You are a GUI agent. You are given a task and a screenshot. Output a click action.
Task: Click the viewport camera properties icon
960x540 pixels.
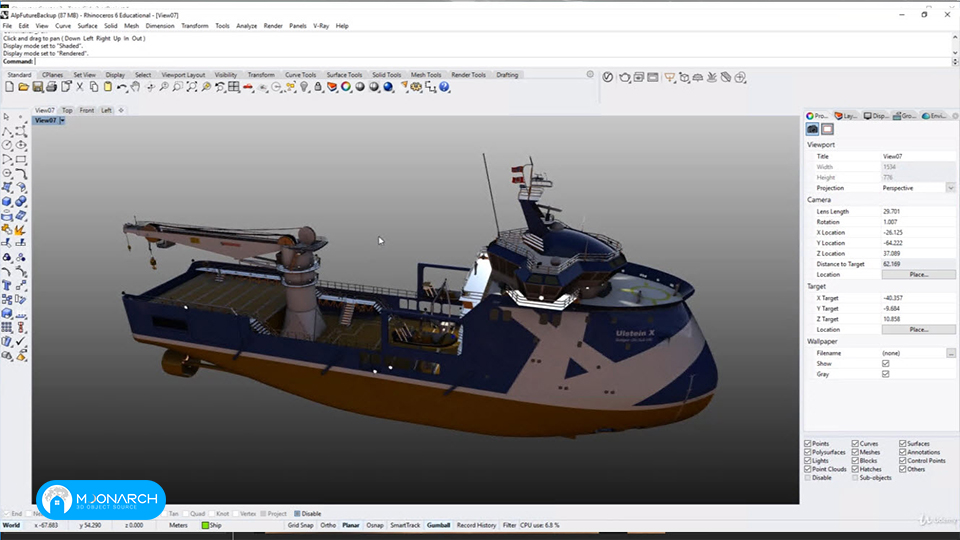click(812, 129)
